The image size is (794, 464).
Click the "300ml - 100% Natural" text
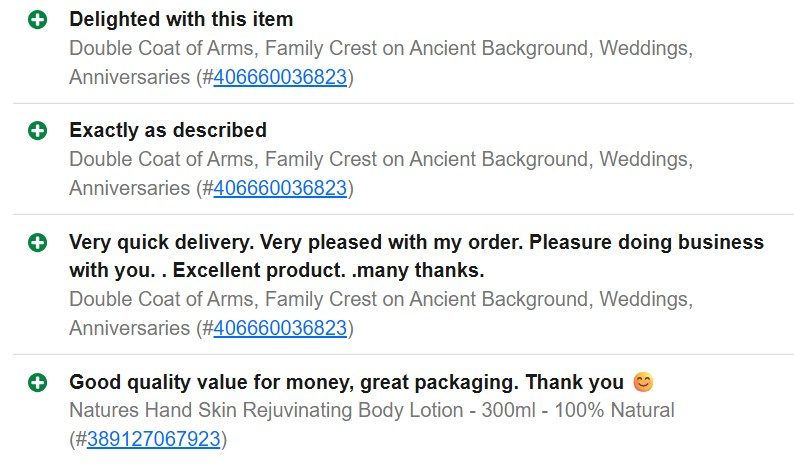click(578, 410)
